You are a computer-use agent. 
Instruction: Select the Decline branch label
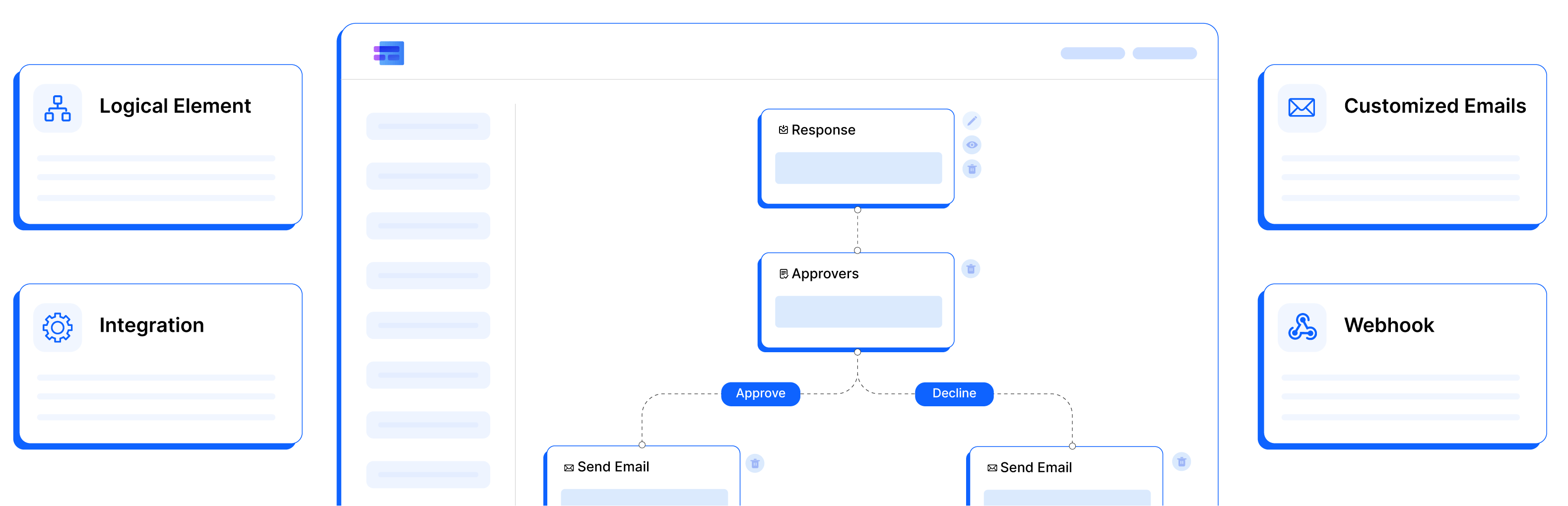[x=954, y=393]
